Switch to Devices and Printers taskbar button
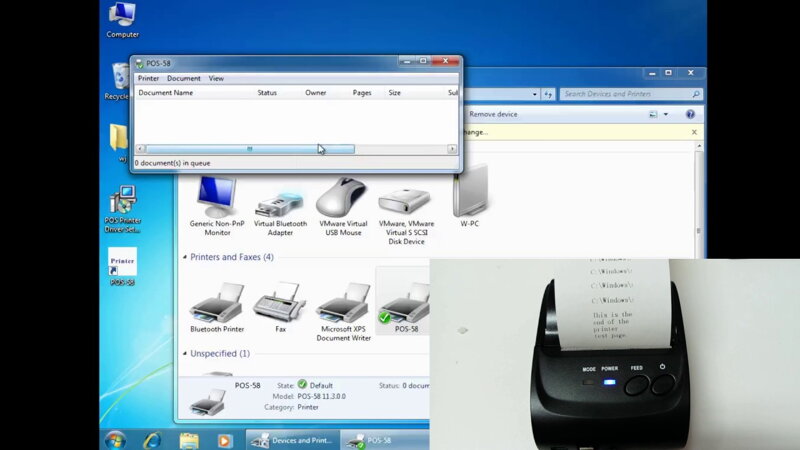Image resolution: width=800 pixels, height=450 pixels. [x=293, y=440]
